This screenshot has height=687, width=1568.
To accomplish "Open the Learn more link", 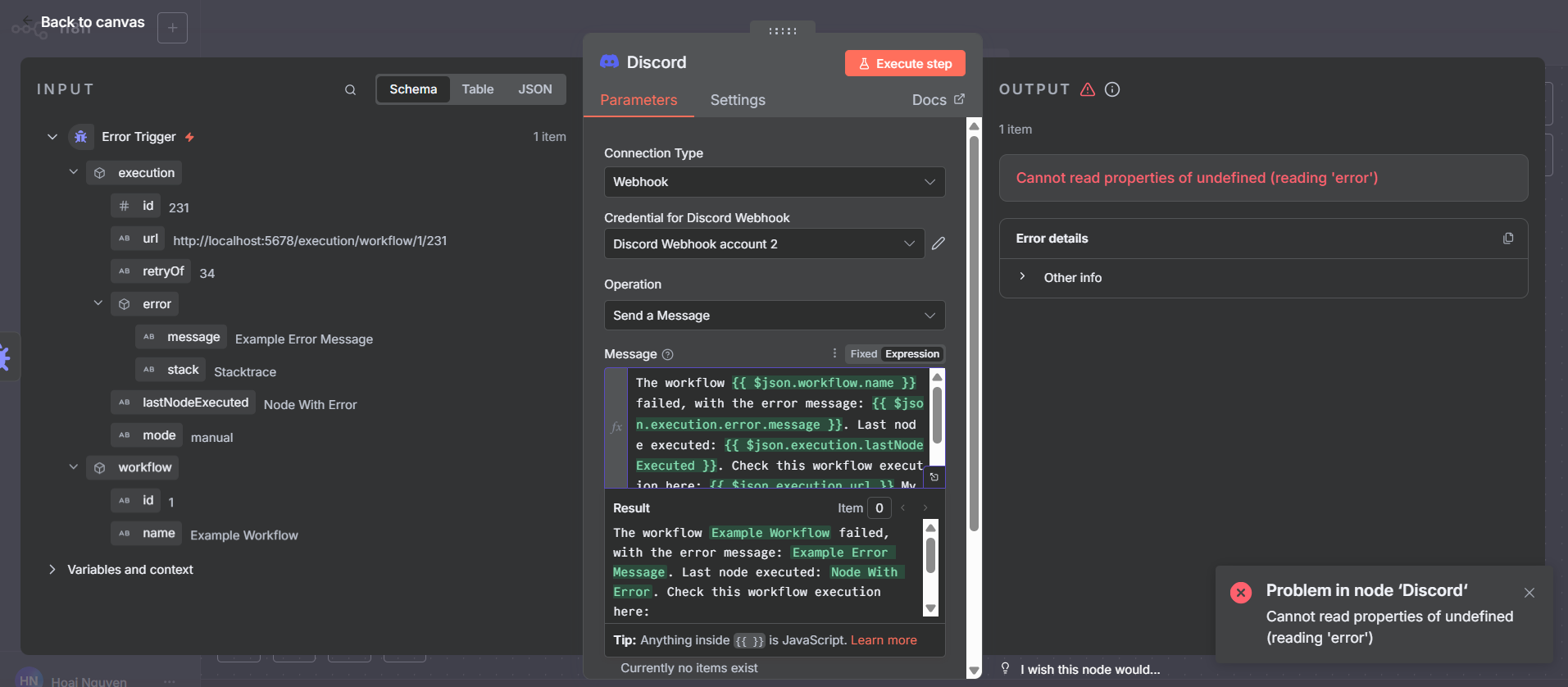I will click(x=884, y=640).
